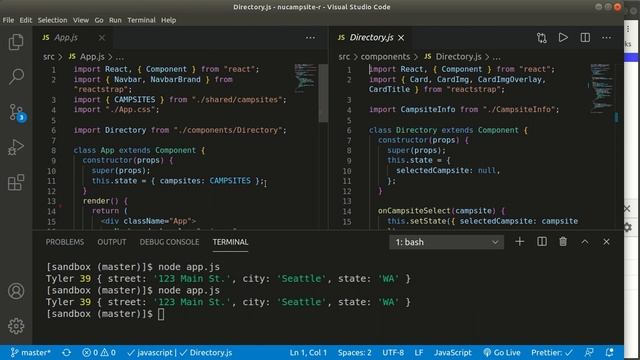Viewport: 640px width, 360px height.
Task: Select the TERMINAL panel tab
Action: [230, 242]
